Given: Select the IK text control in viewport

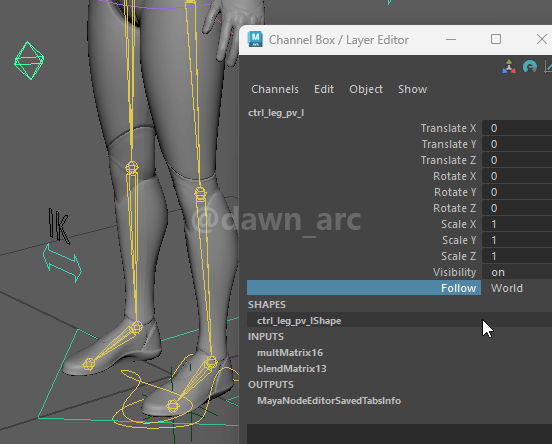Looking at the screenshot, I should coord(59,226).
